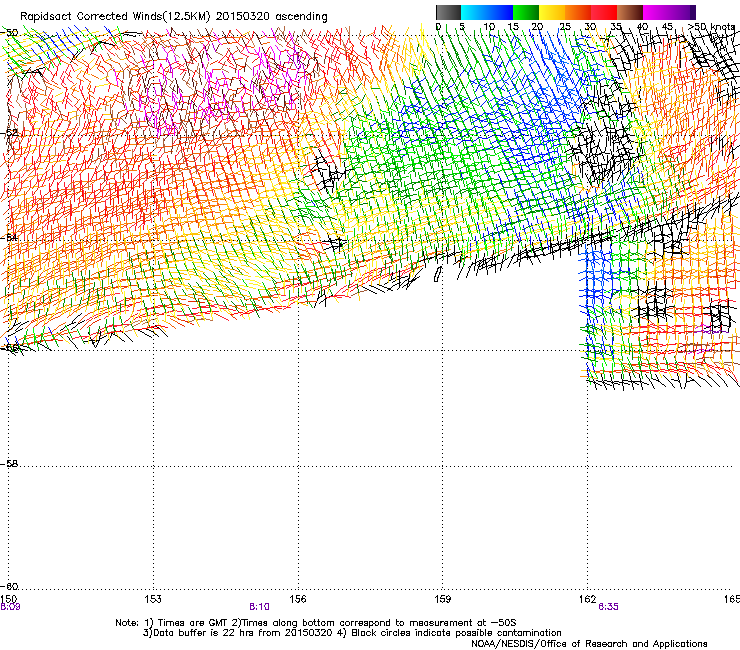Click the '>50 knots' legend label
The height and width of the screenshot is (650, 740).
click(x=711, y=27)
